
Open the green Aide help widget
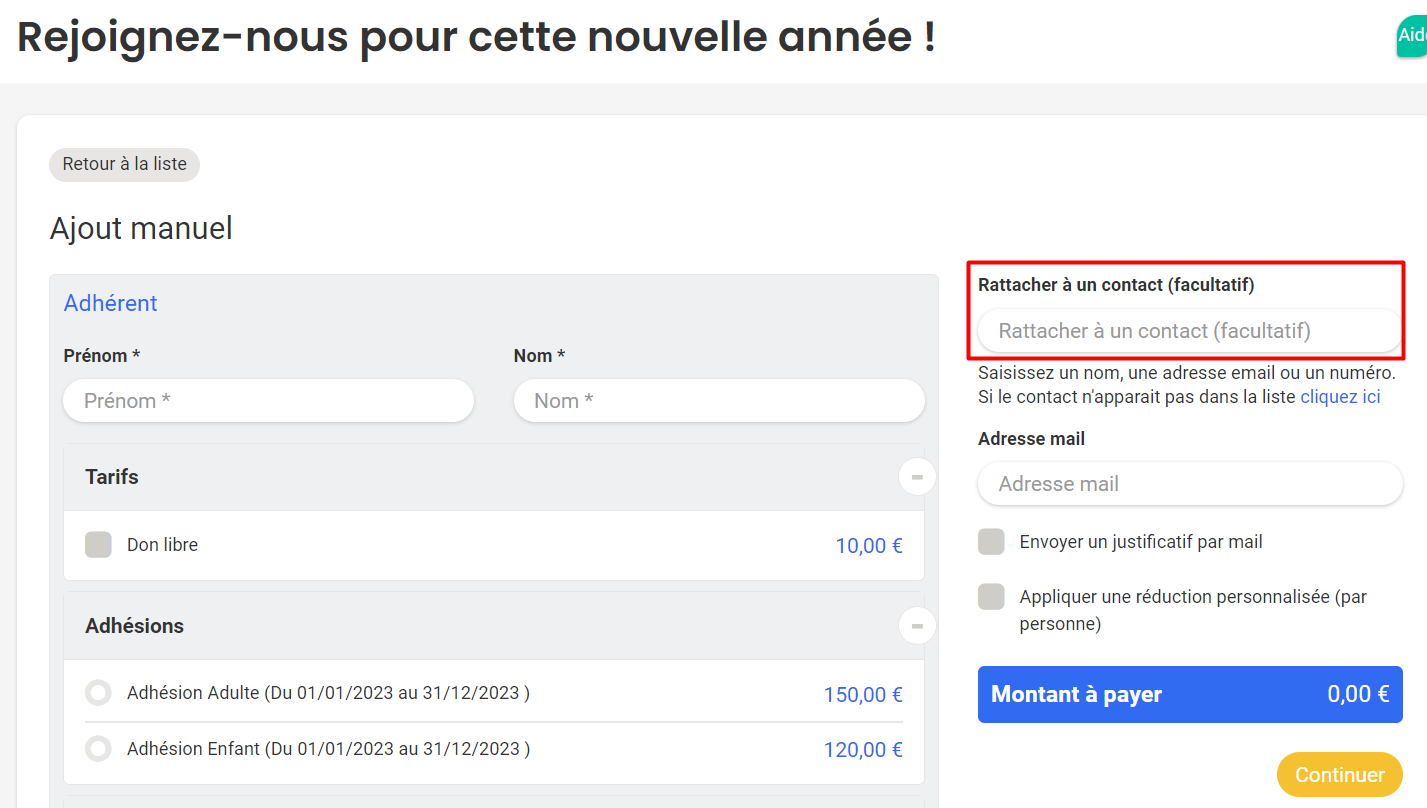[1412, 36]
